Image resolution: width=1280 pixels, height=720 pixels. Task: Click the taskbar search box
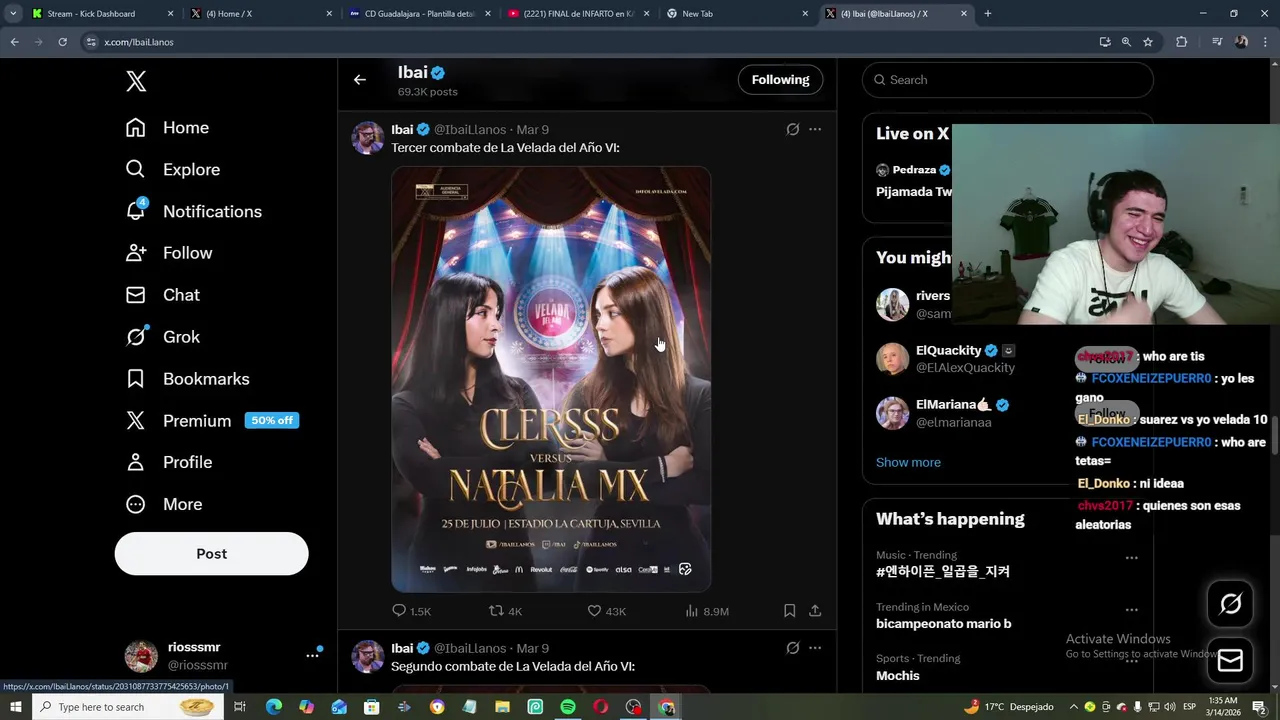129,707
